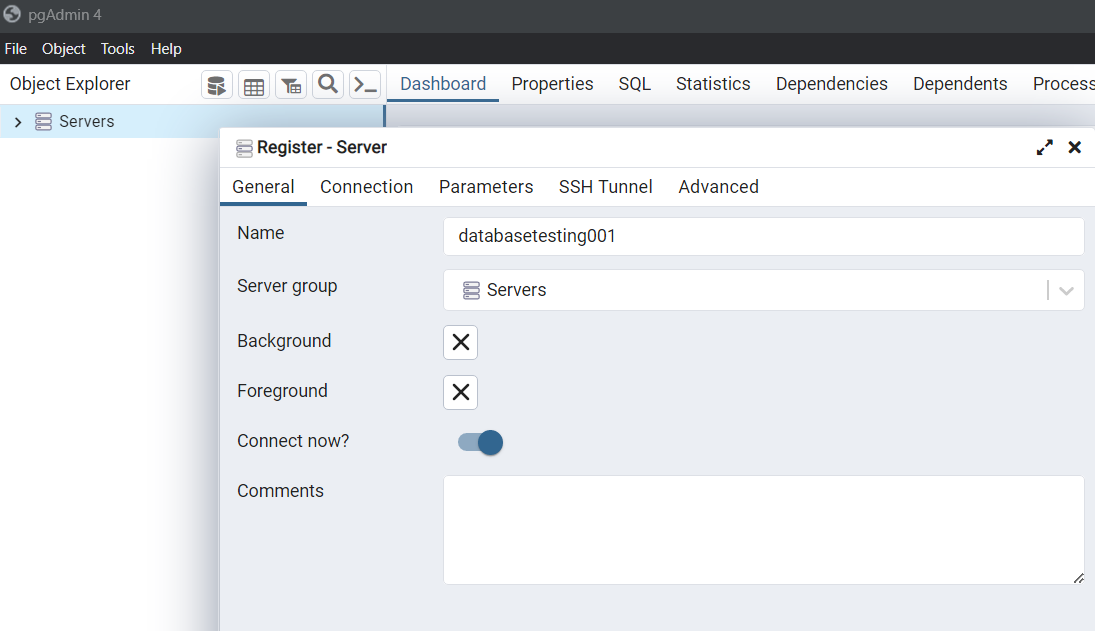This screenshot has width=1095, height=631.
Task: Click the server icon in the dialog title
Action: [244, 148]
